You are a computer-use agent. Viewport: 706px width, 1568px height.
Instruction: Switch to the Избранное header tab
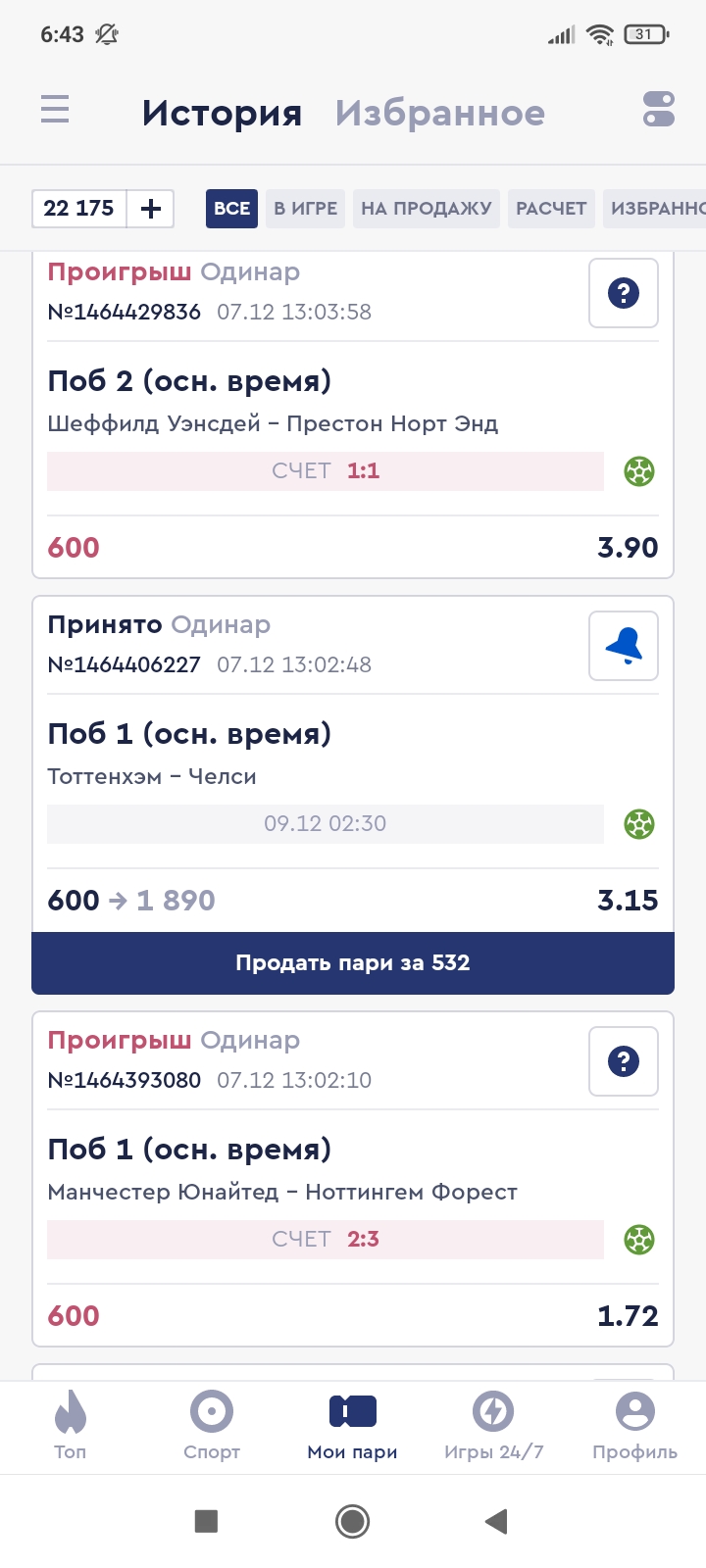pos(440,114)
